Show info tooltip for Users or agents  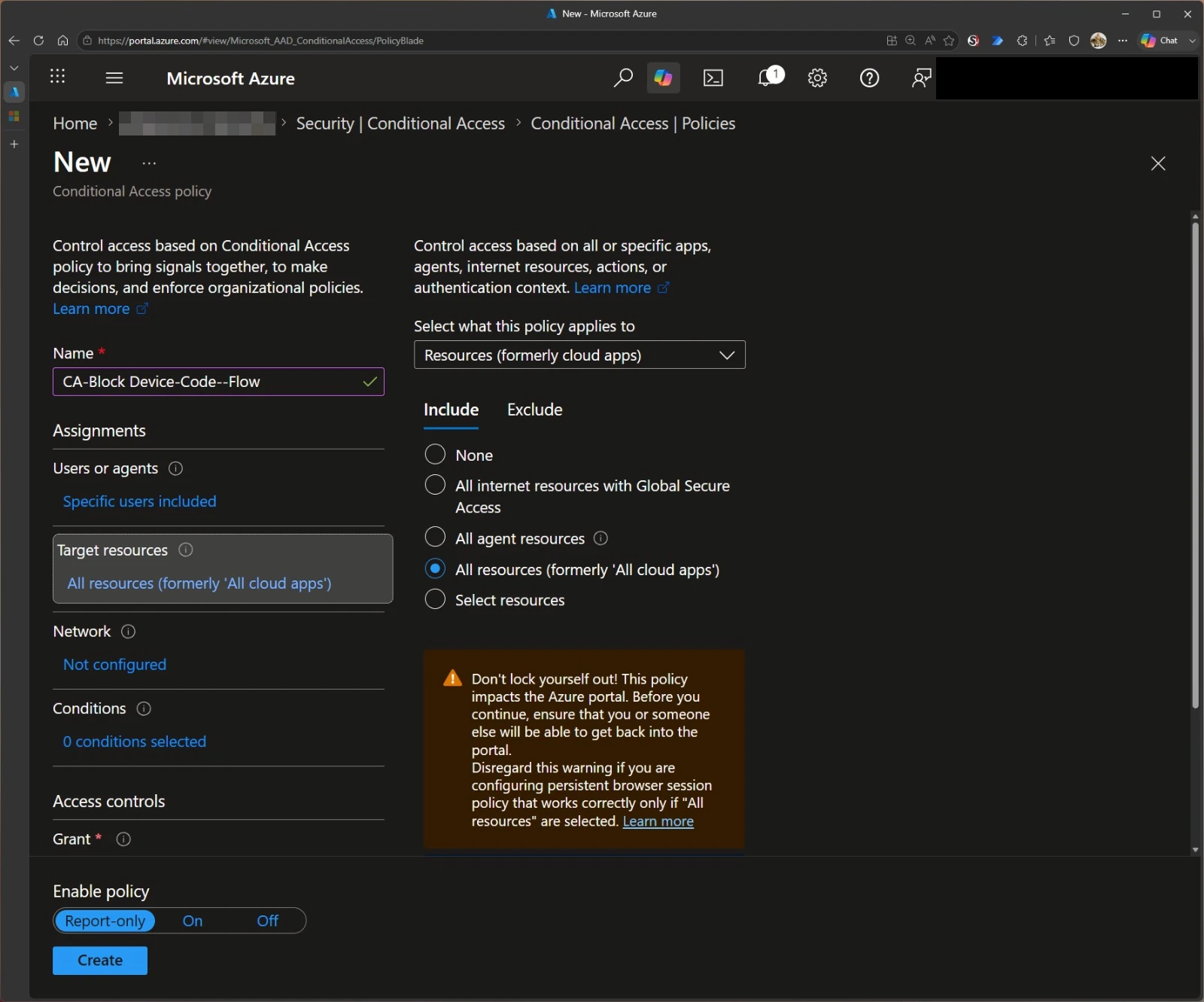pos(175,468)
